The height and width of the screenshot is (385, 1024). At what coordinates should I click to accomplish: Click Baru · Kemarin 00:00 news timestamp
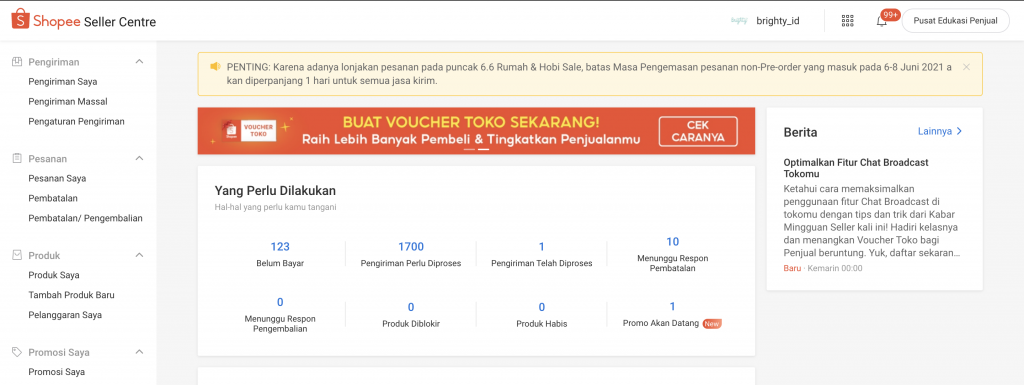click(823, 268)
